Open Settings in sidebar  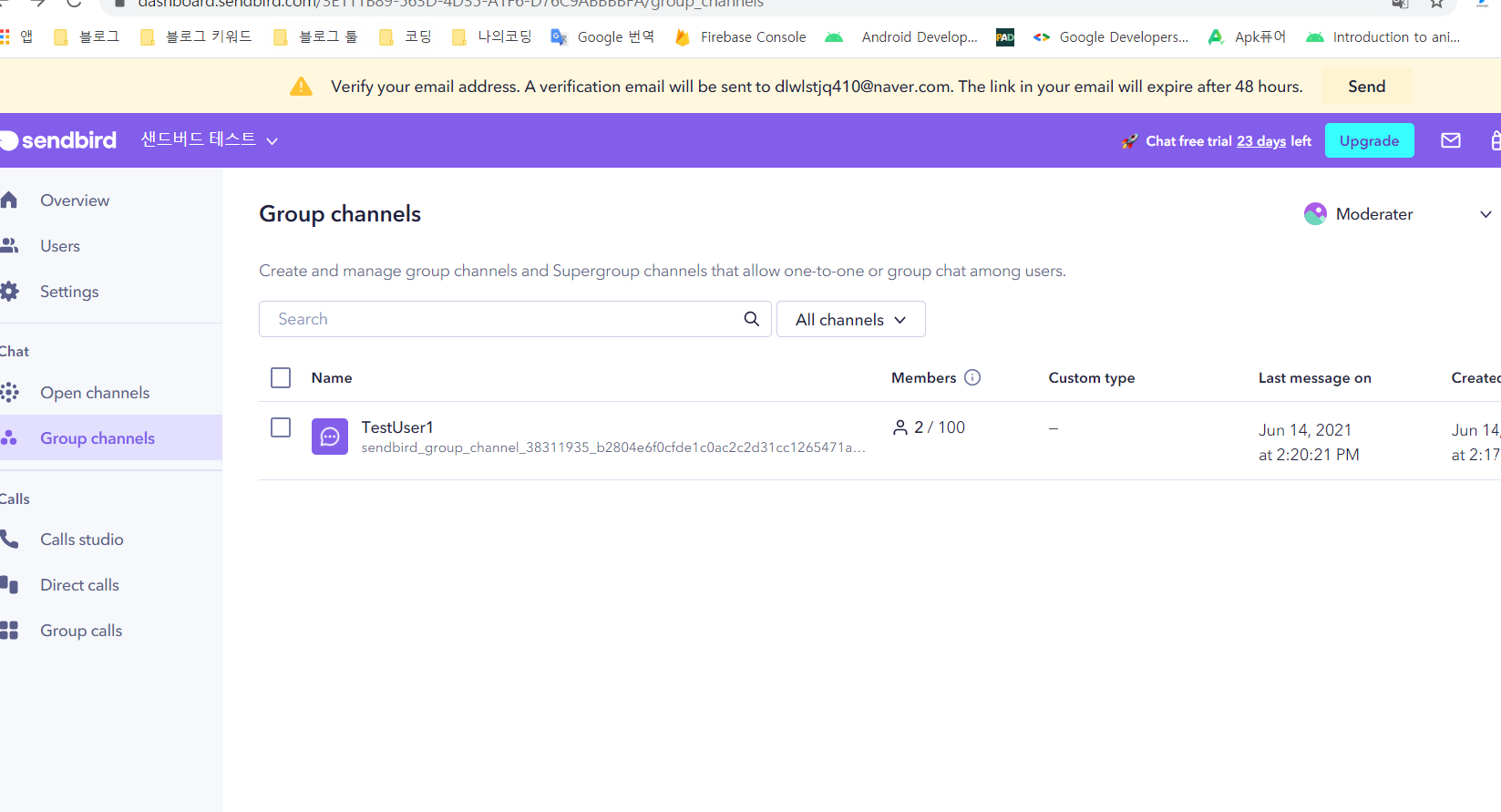69,292
